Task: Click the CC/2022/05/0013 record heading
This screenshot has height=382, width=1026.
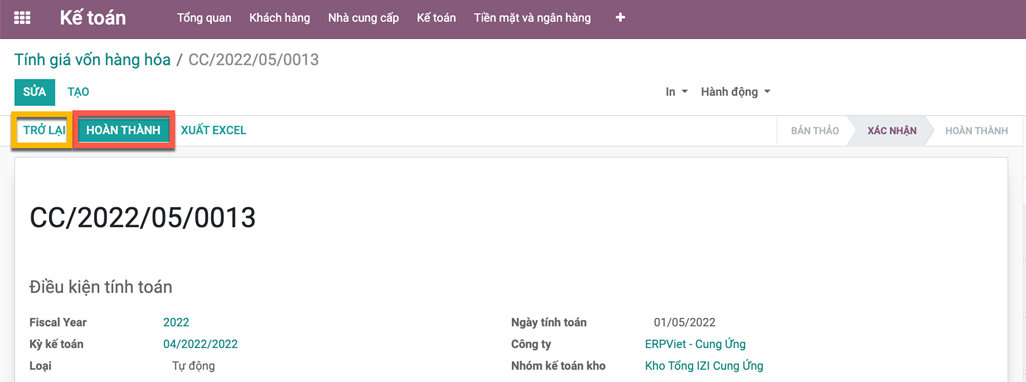Action: click(143, 218)
